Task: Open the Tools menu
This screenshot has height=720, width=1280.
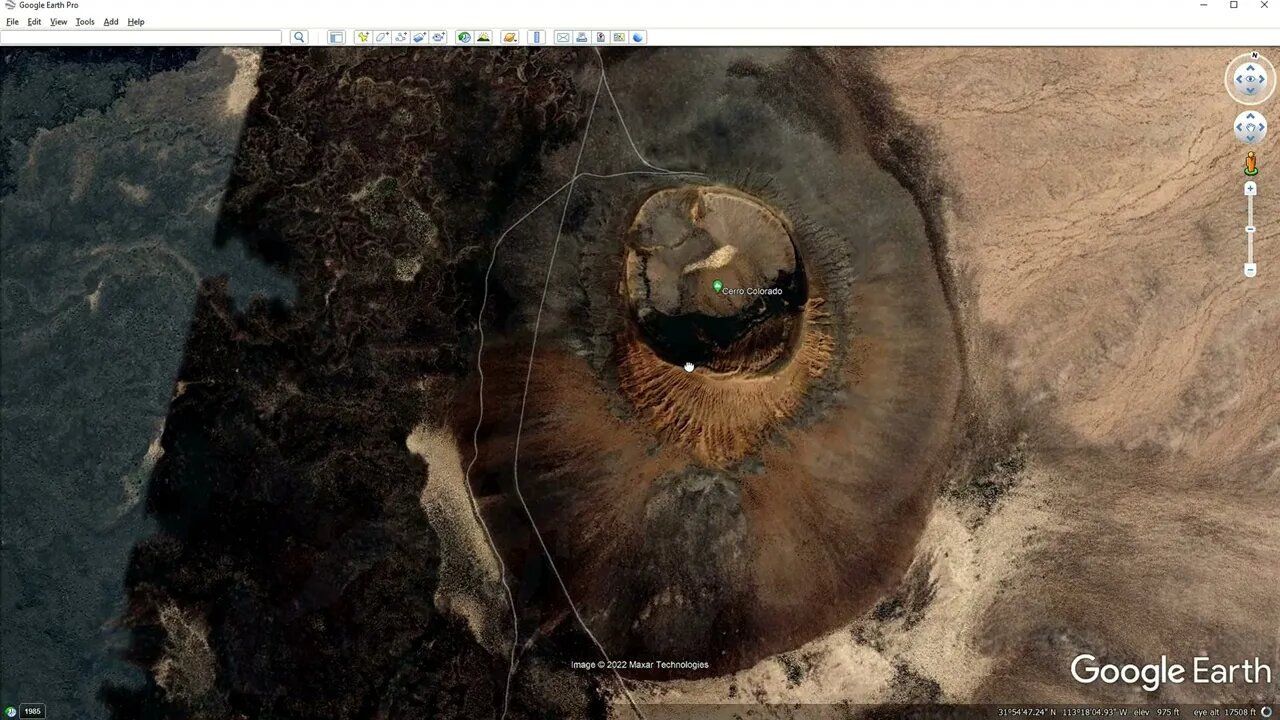Action: tap(85, 22)
